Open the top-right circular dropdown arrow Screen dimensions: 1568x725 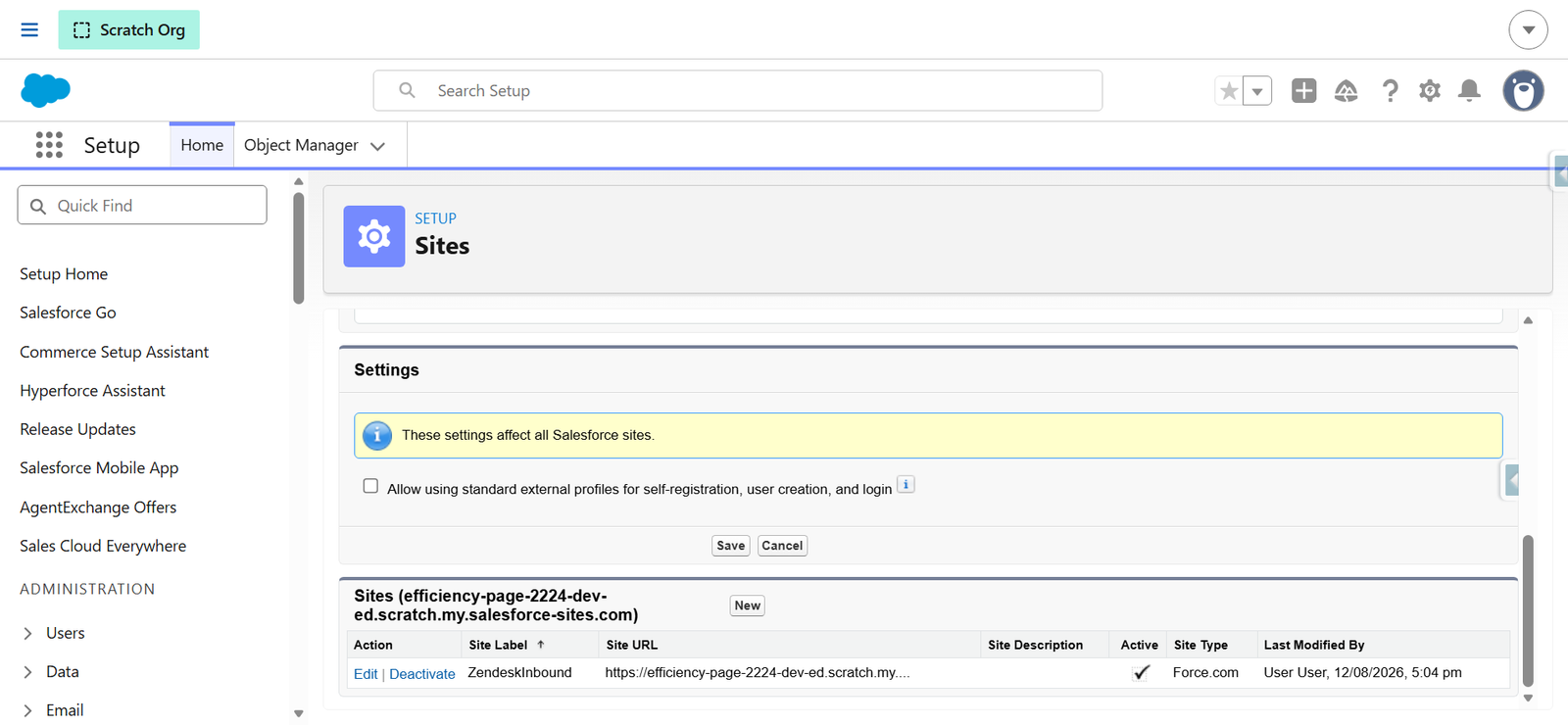click(x=1528, y=29)
